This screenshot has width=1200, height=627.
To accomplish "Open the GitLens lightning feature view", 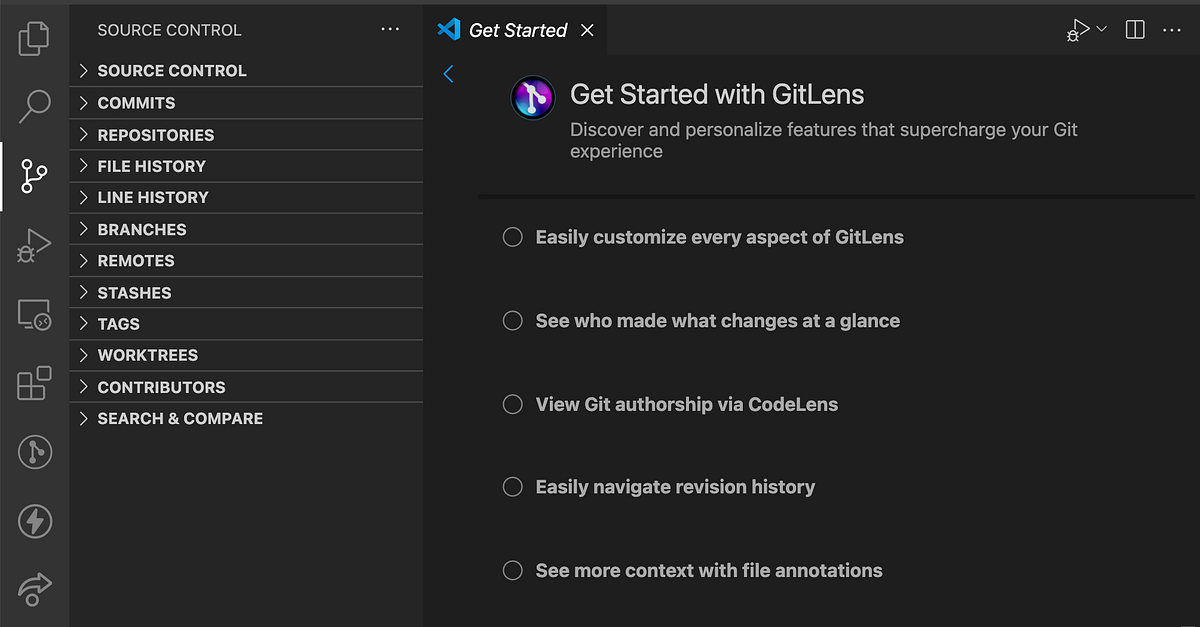I will (x=34, y=521).
